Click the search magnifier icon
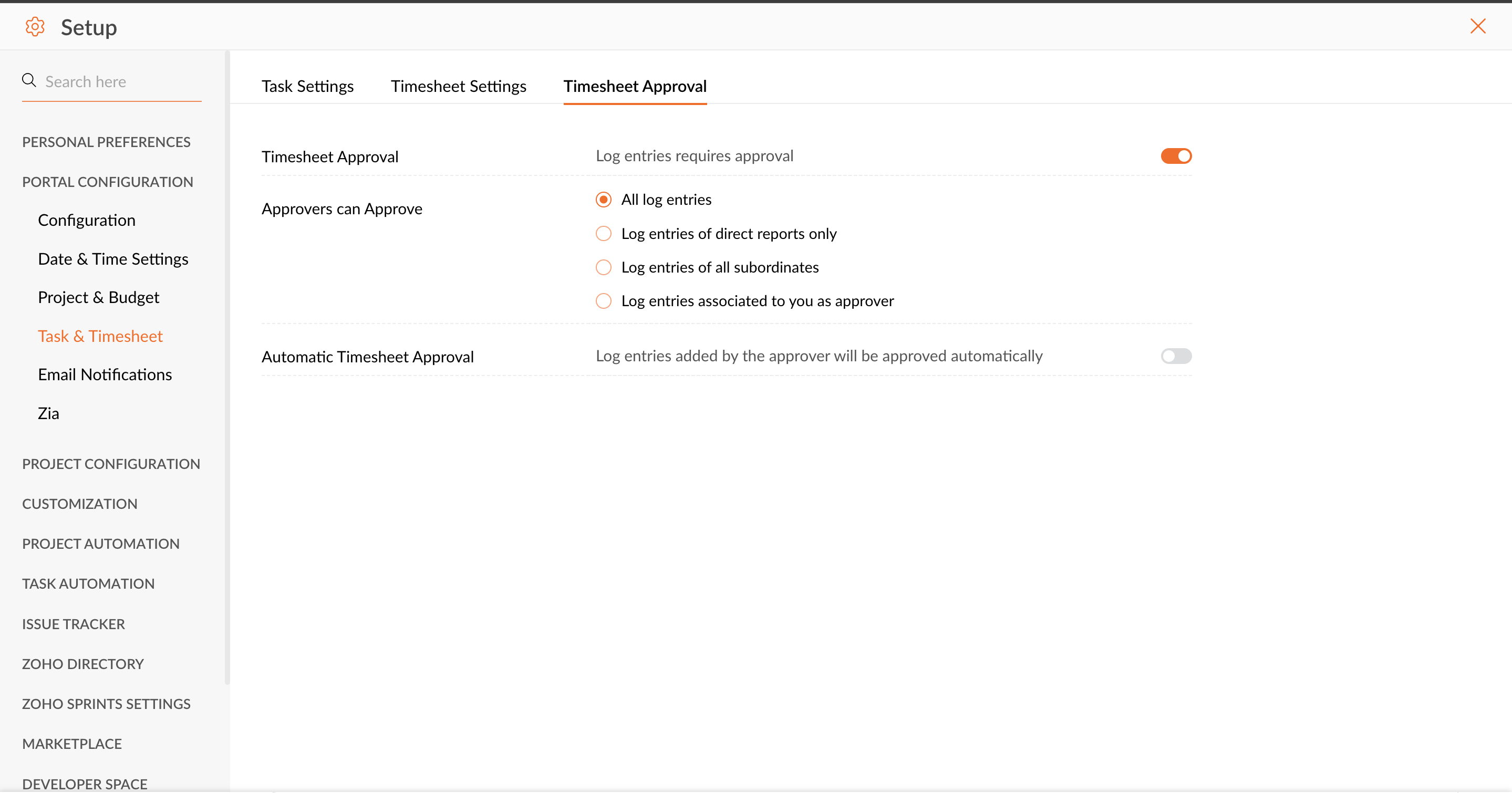This screenshot has height=793, width=1512. click(29, 80)
